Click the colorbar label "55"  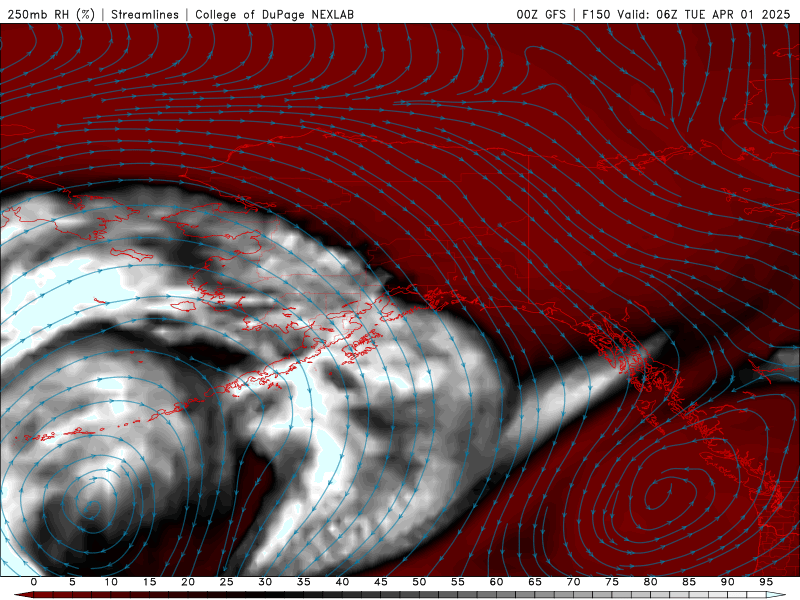coord(458,582)
